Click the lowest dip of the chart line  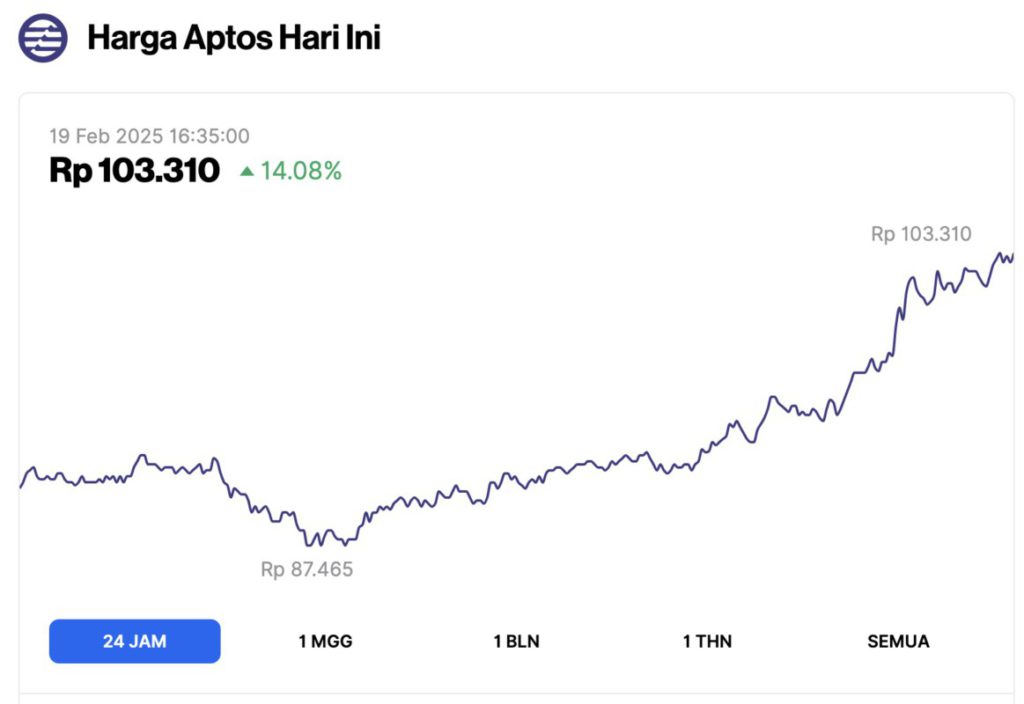pos(309,544)
